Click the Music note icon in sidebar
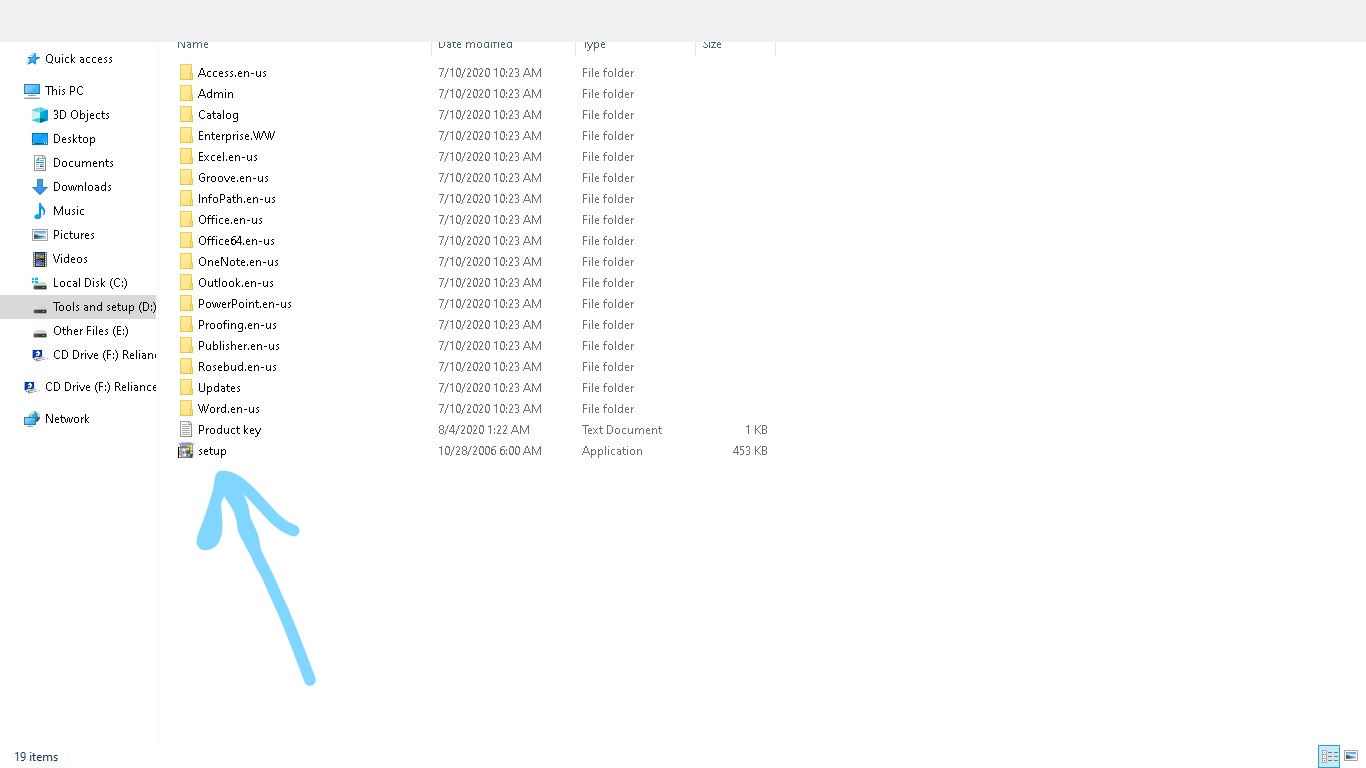Viewport: 1366px width, 768px height. (40, 211)
